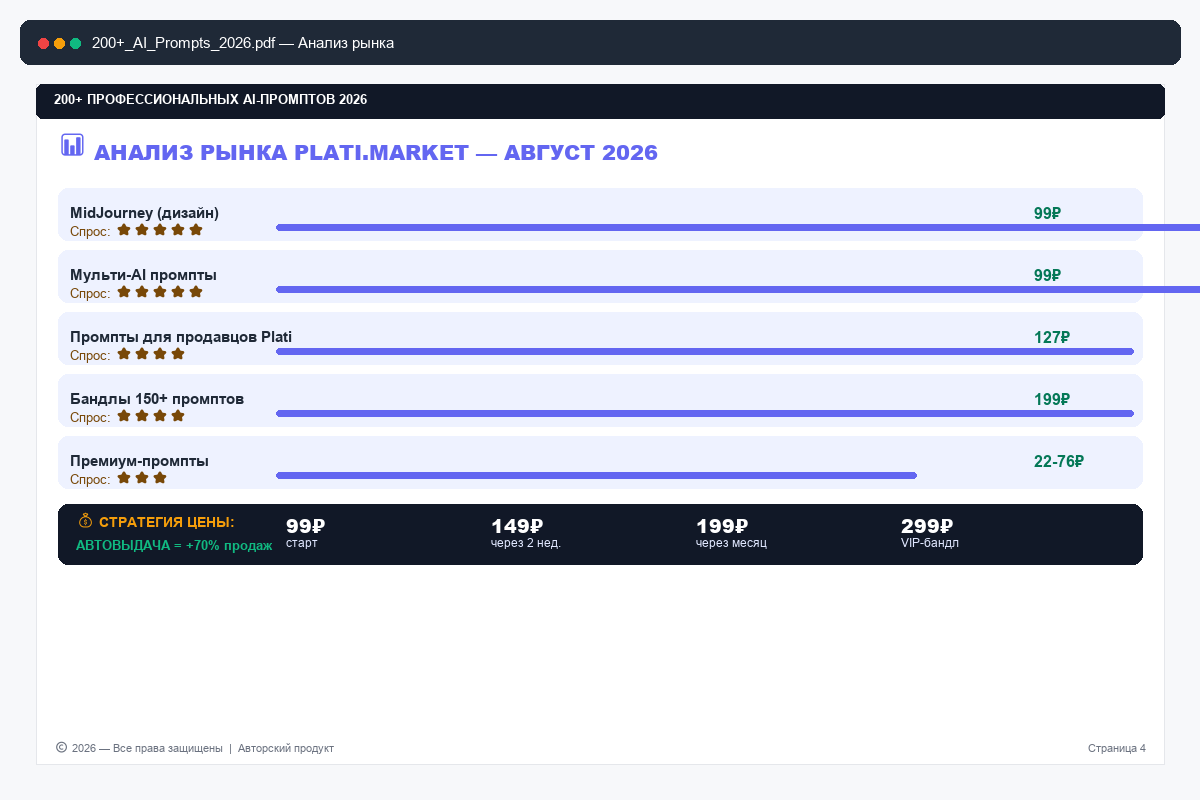
Task: Click the money bag icon in the pricing strip
Action: [85, 521]
